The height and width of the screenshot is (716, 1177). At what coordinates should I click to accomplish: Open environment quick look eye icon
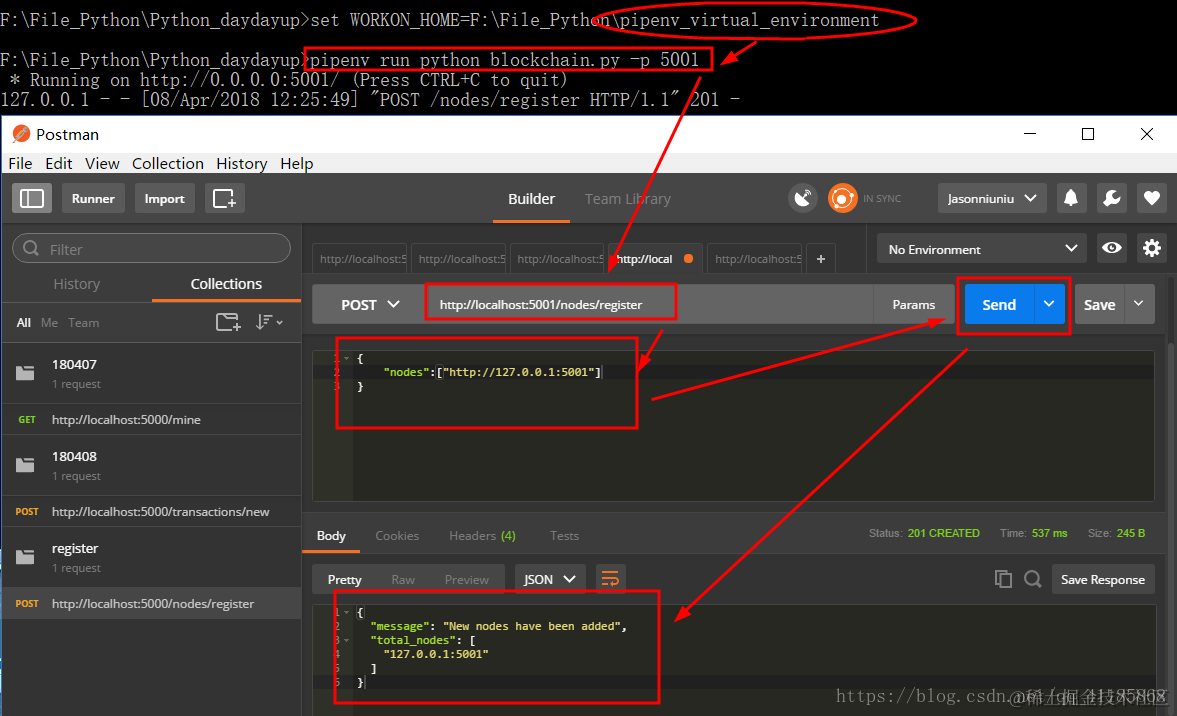click(x=1112, y=248)
